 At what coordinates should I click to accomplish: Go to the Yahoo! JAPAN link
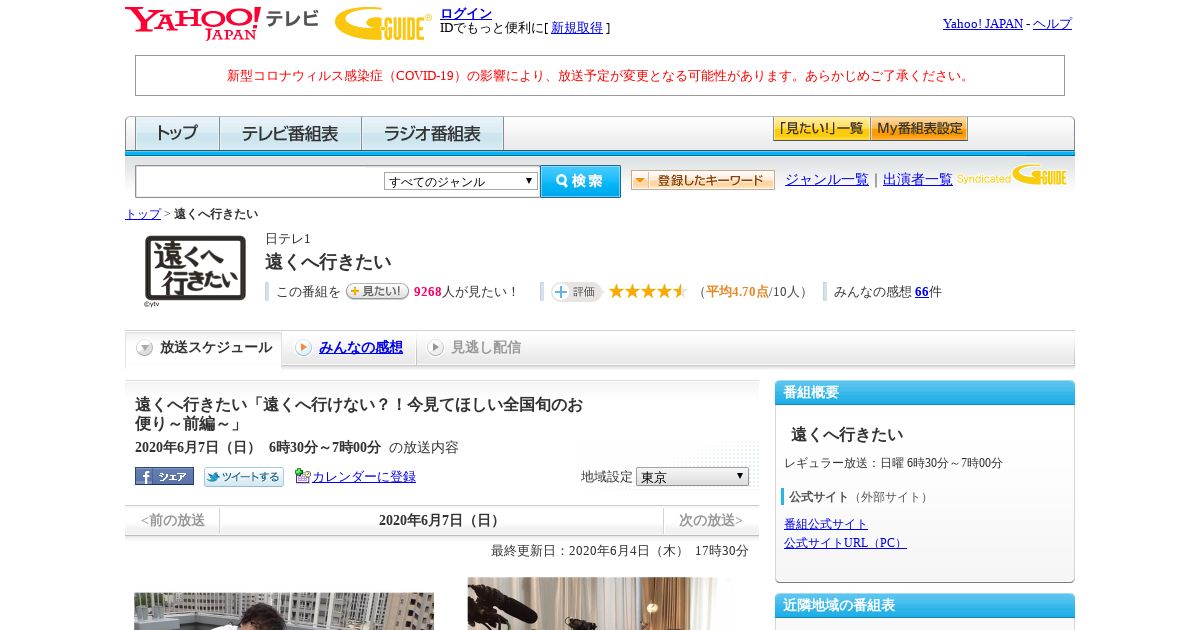tap(983, 23)
